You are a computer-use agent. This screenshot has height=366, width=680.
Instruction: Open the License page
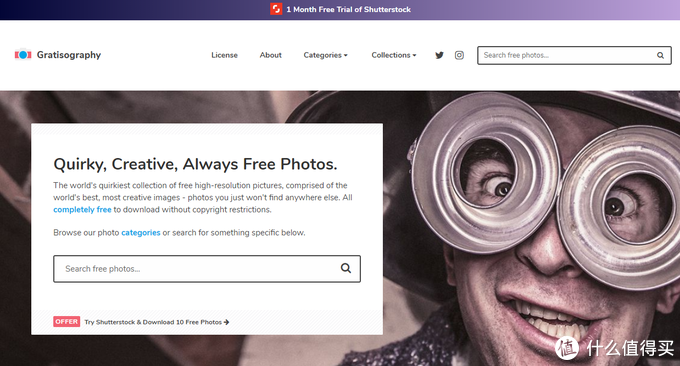pyautogui.click(x=224, y=55)
